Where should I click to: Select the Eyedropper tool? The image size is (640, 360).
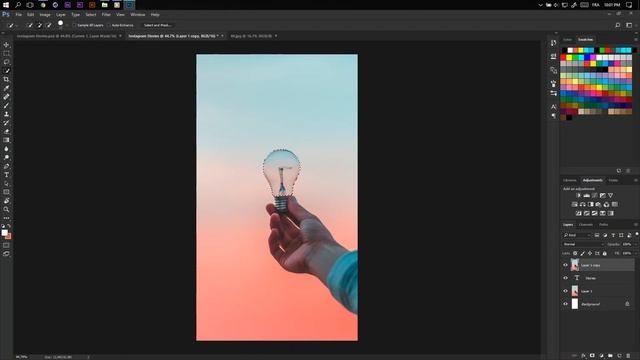(x=6, y=88)
